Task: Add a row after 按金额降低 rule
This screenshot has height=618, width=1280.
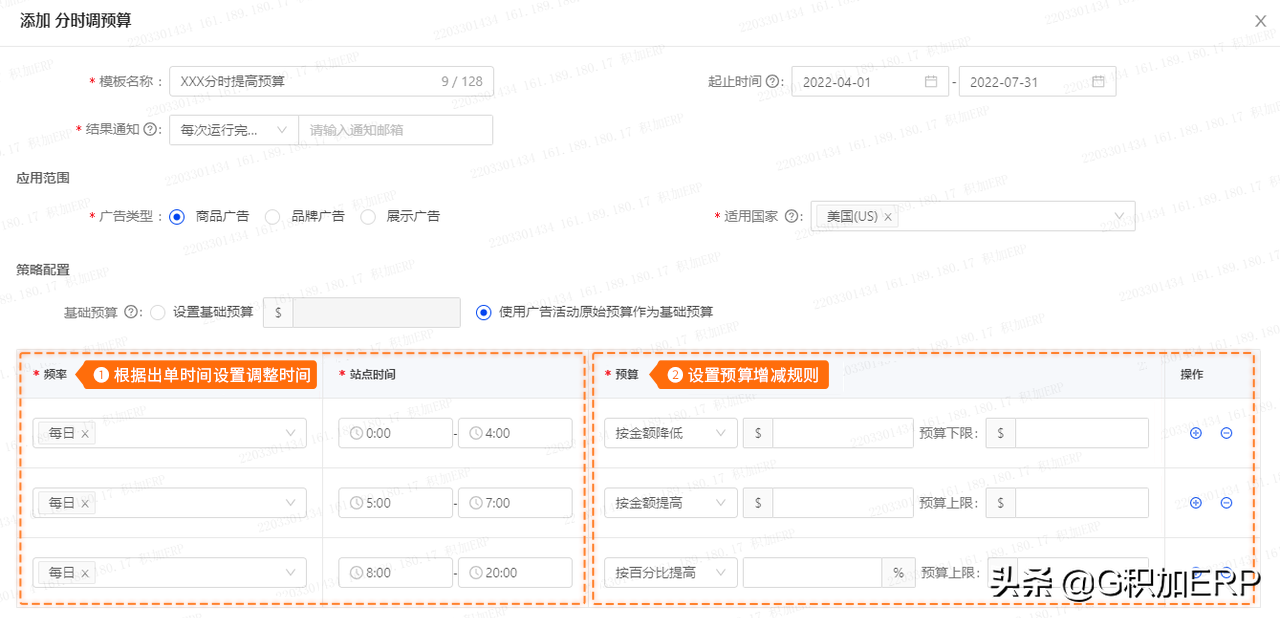Action: (x=1195, y=433)
